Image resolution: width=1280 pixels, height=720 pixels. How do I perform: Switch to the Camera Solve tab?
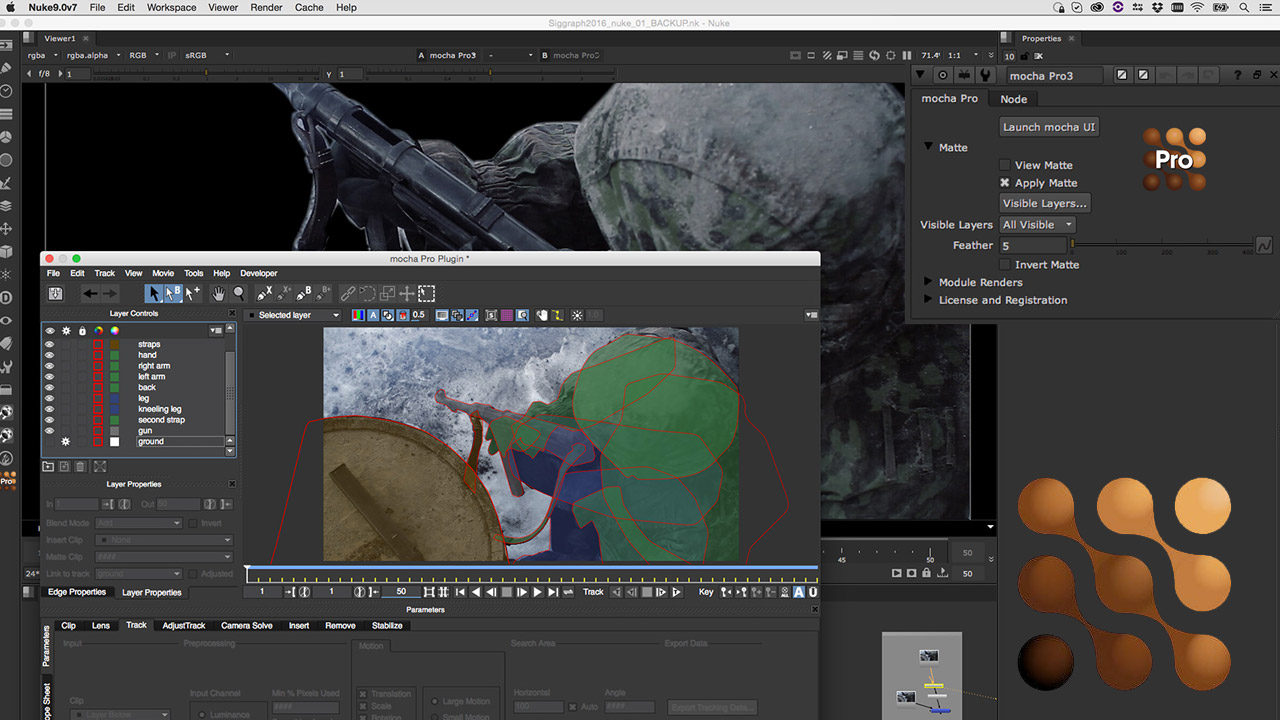247,625
